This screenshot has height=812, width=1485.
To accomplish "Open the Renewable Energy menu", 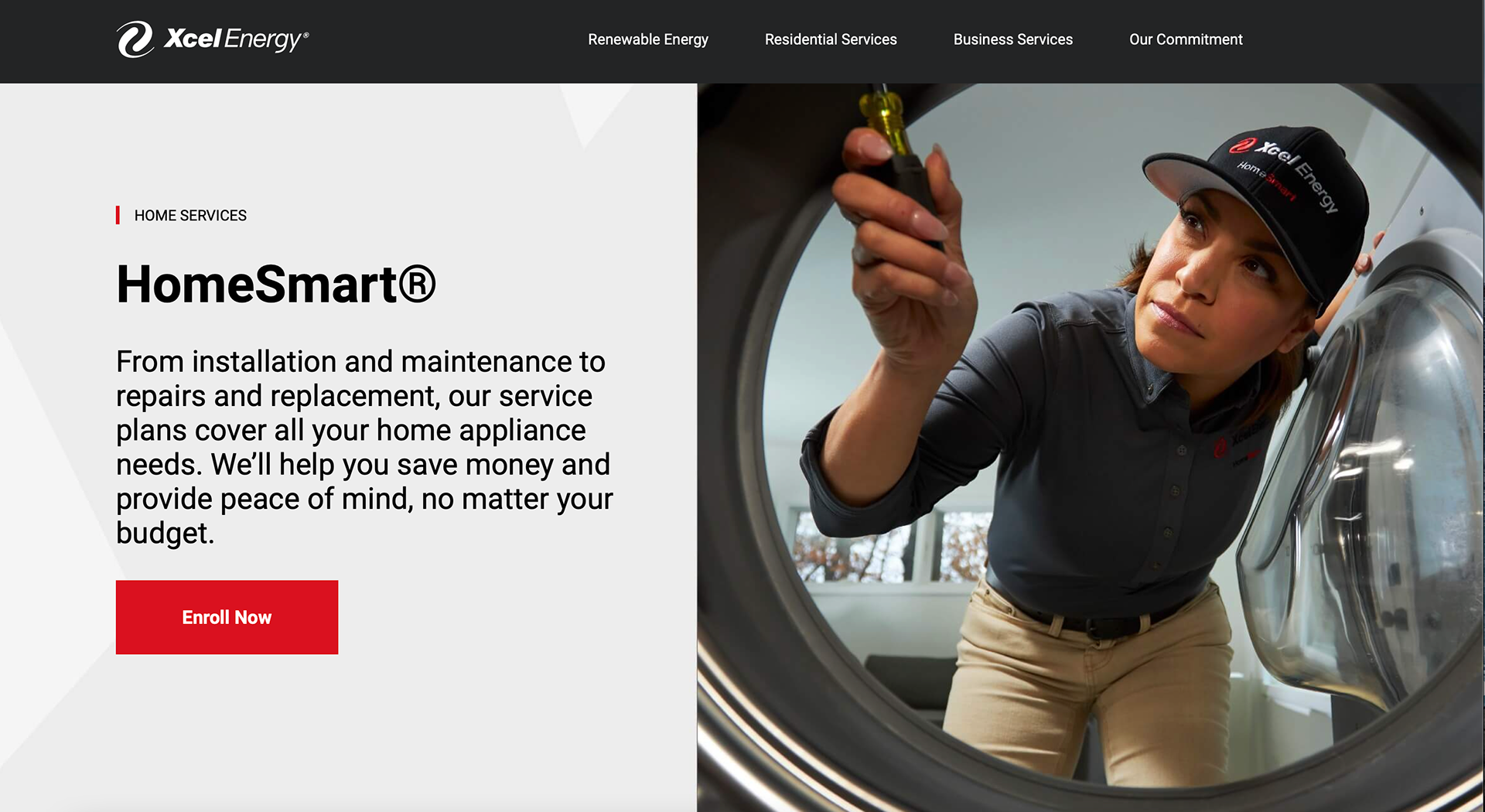I will click(x=648, y=39).
